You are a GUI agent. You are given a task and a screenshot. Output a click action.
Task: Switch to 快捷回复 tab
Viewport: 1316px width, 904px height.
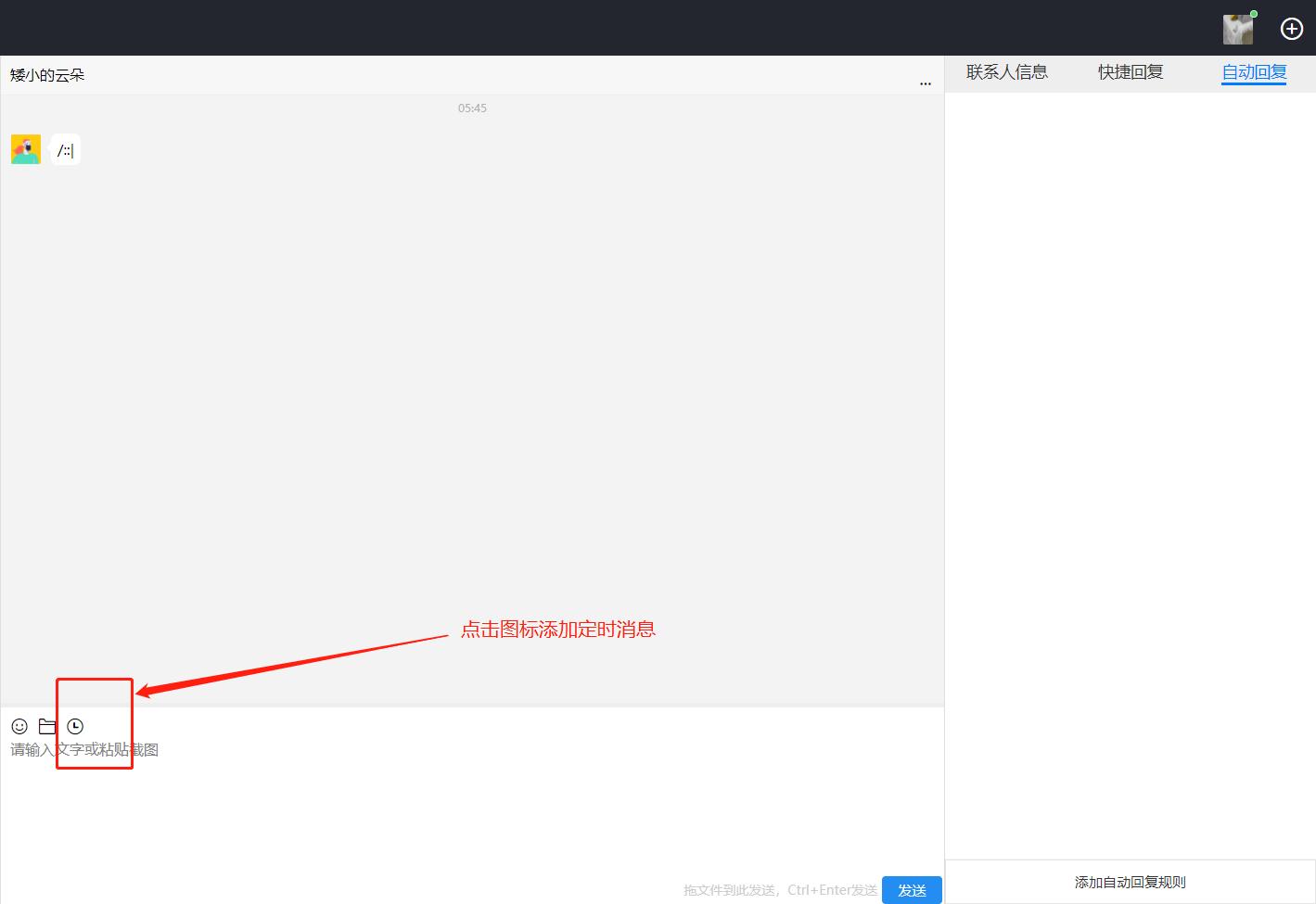(x=1131, y=72)
